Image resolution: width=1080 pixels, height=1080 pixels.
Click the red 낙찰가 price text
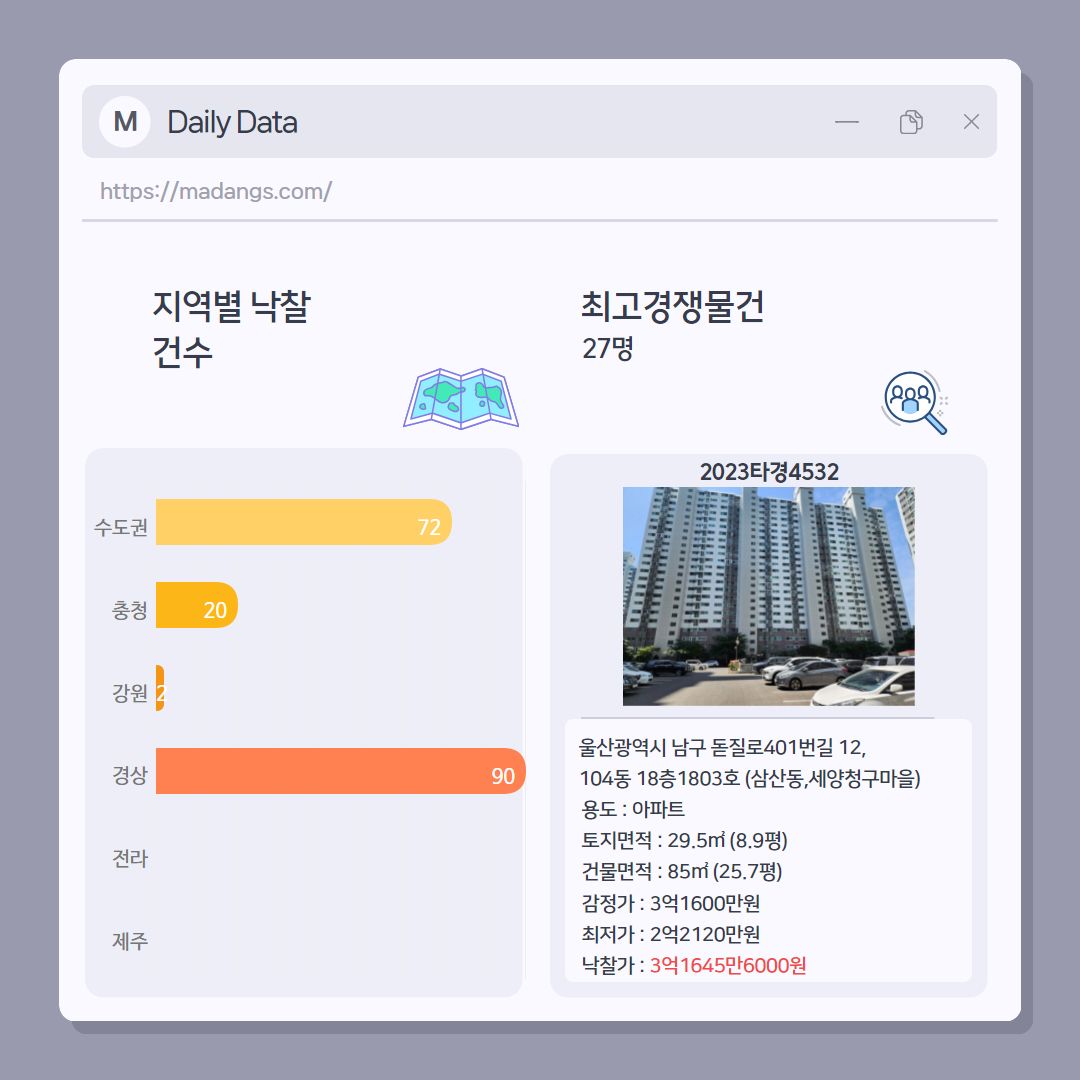728,965
